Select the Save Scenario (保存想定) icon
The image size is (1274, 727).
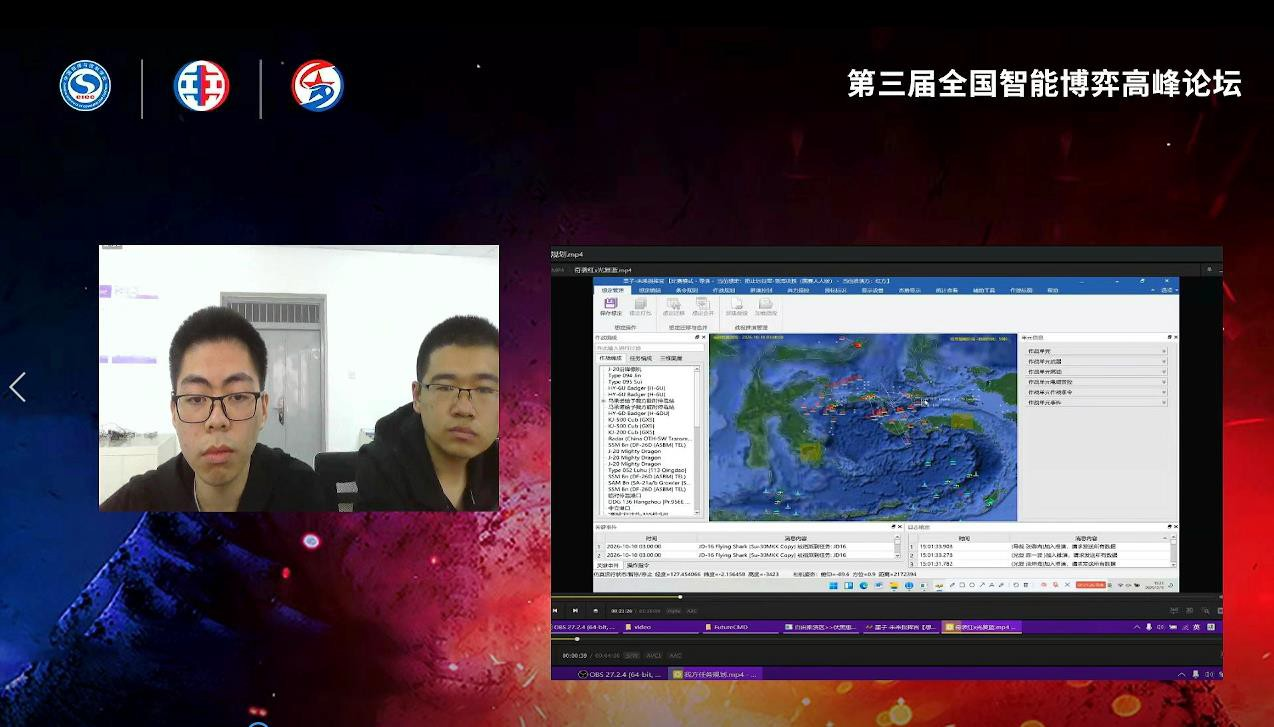(610, 306)
